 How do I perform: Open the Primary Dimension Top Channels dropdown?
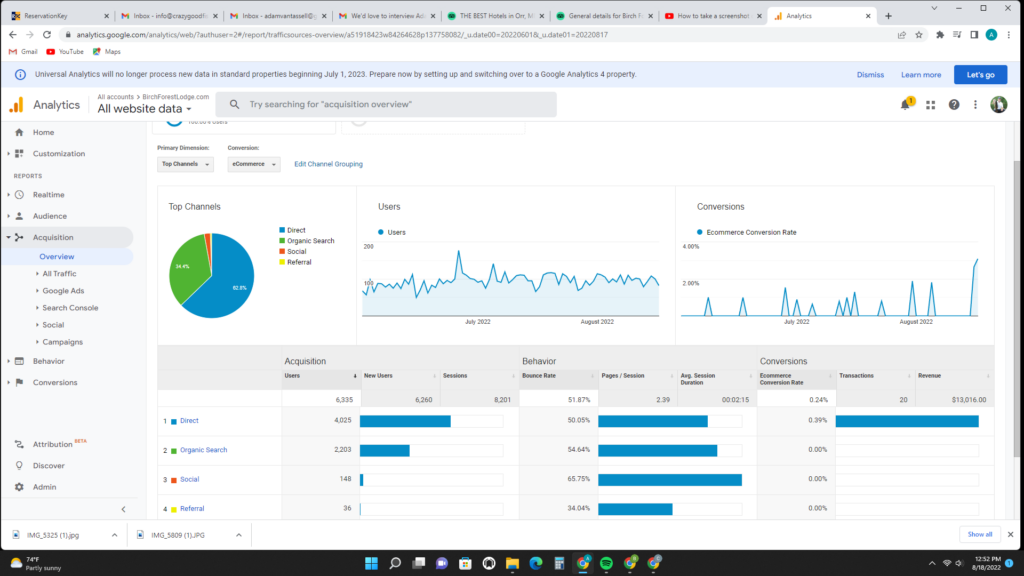pos(185,164)
